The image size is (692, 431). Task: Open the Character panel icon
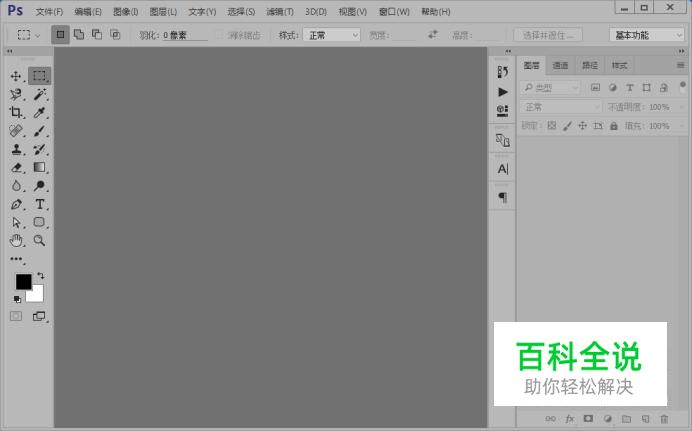click(x=502, y=169)
